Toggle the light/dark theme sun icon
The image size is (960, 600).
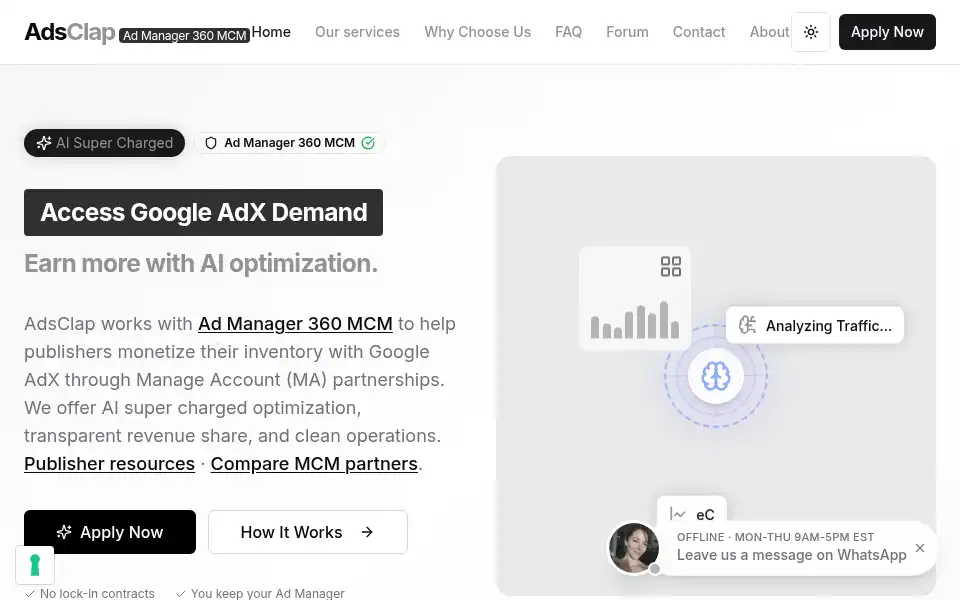[811, 32]
